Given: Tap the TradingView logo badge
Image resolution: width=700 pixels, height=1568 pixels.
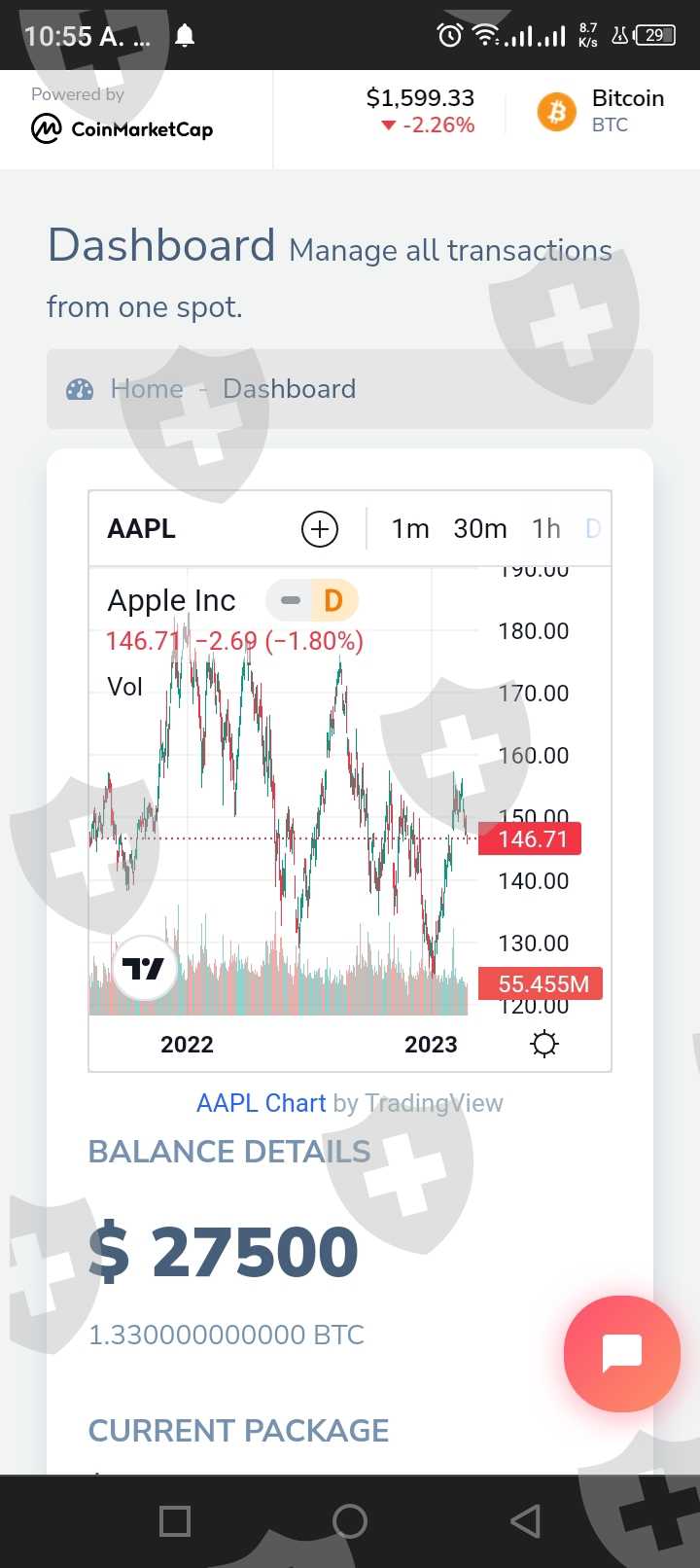Looking at the screenshot, I should [x=144, y=969].
